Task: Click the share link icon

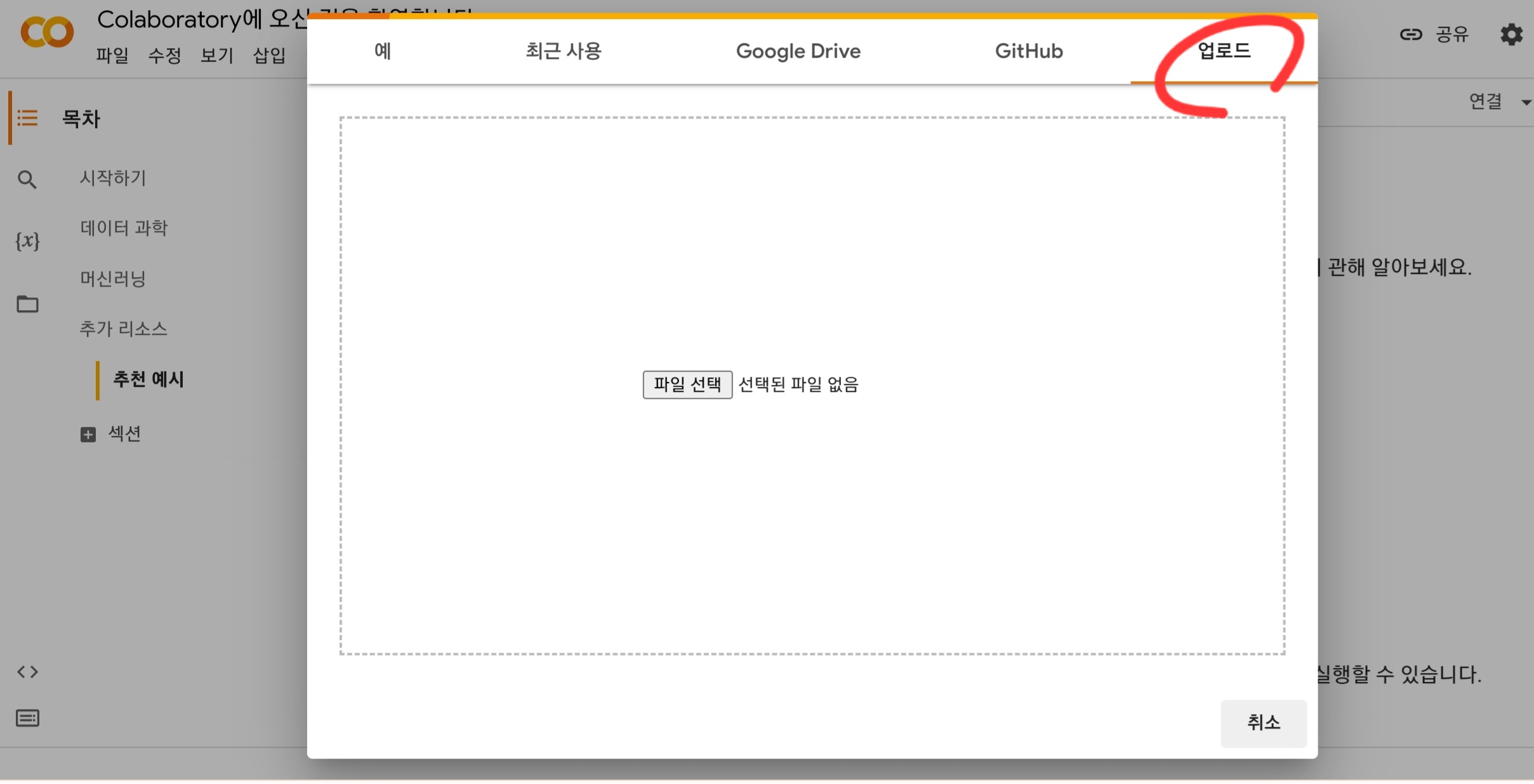Action: pos(1410,34)
